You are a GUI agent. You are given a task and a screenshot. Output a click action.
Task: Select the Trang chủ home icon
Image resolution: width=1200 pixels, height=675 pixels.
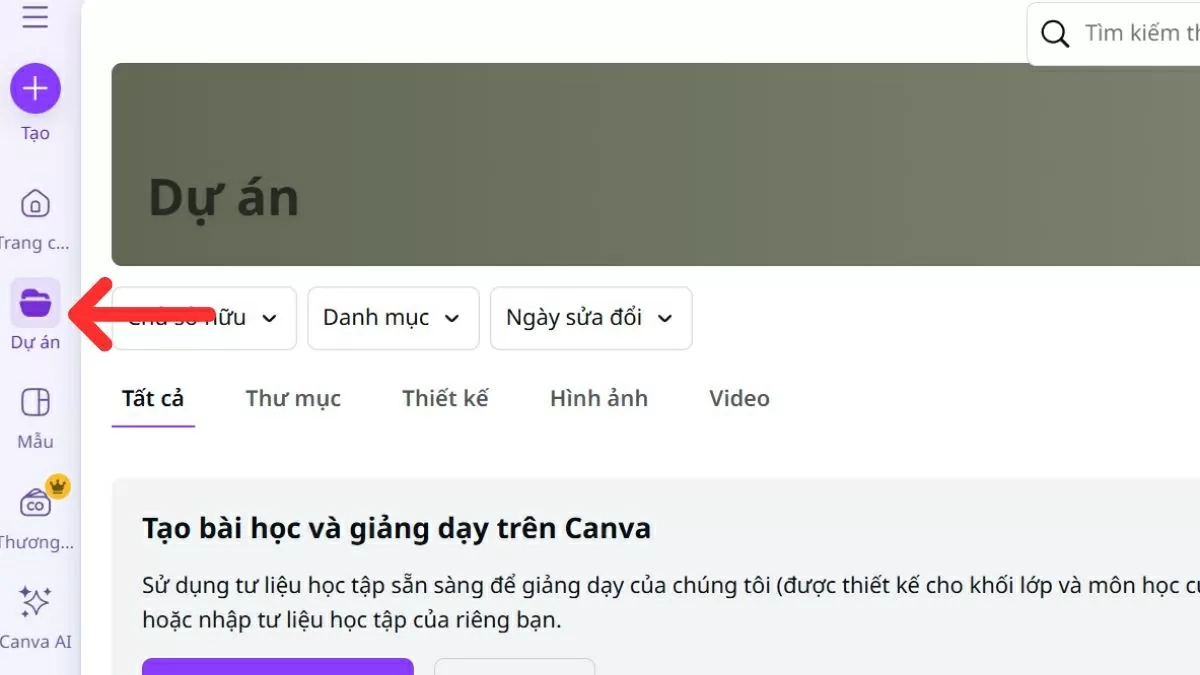click(x=35, y=203)
